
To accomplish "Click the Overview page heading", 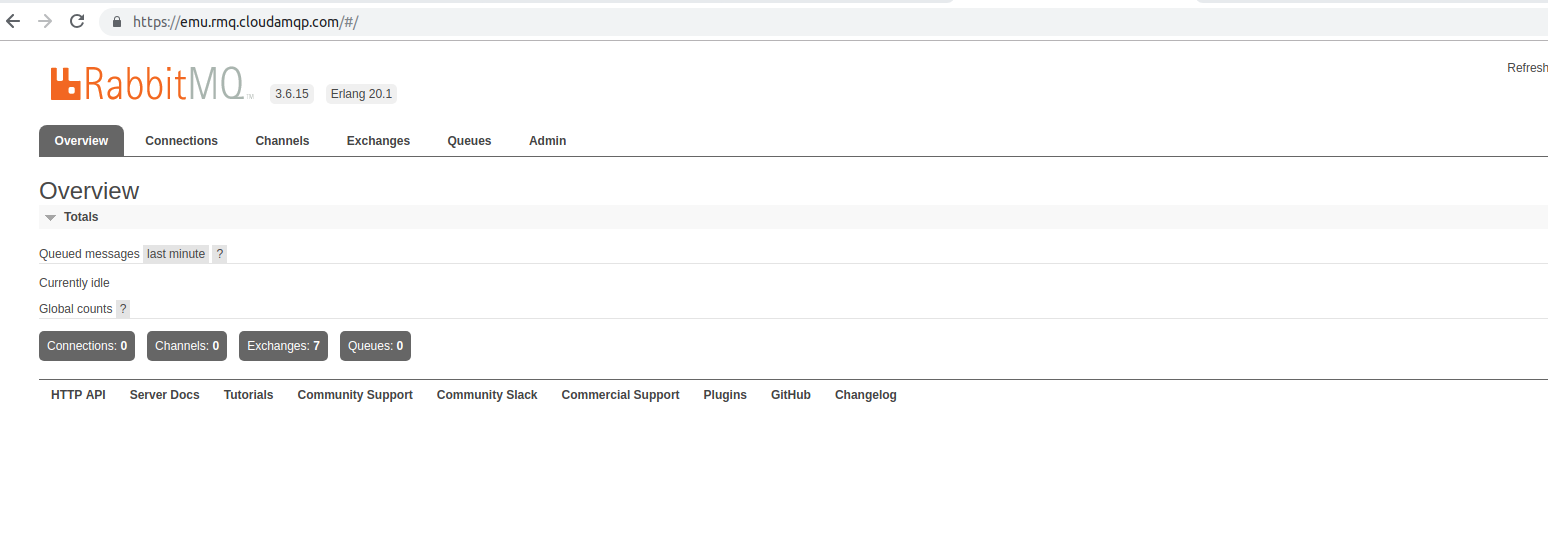I will tap(89, 191).
